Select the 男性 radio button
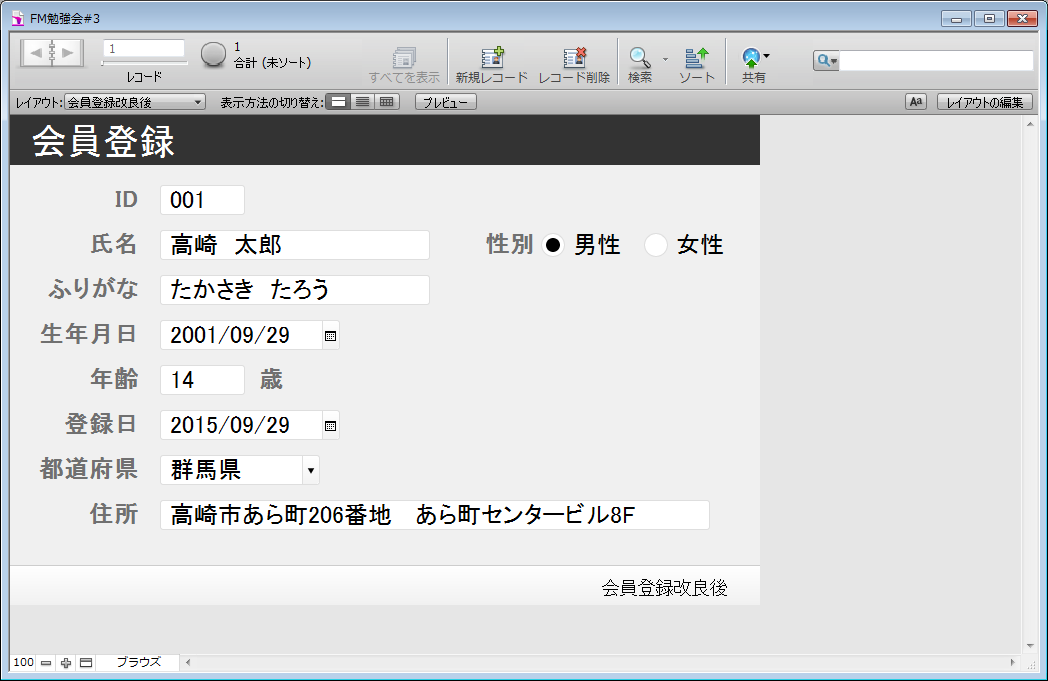The height and width of the screenshot is (681, 1048). point(553,245)
